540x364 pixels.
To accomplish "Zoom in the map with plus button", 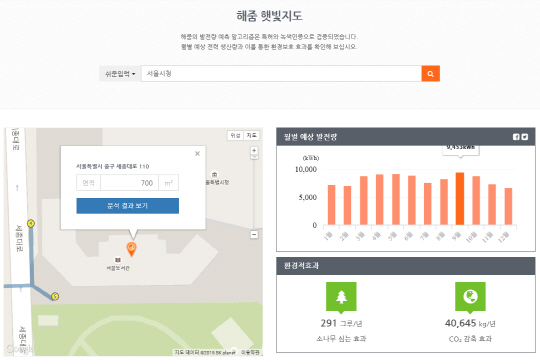I will click(254, 150).
